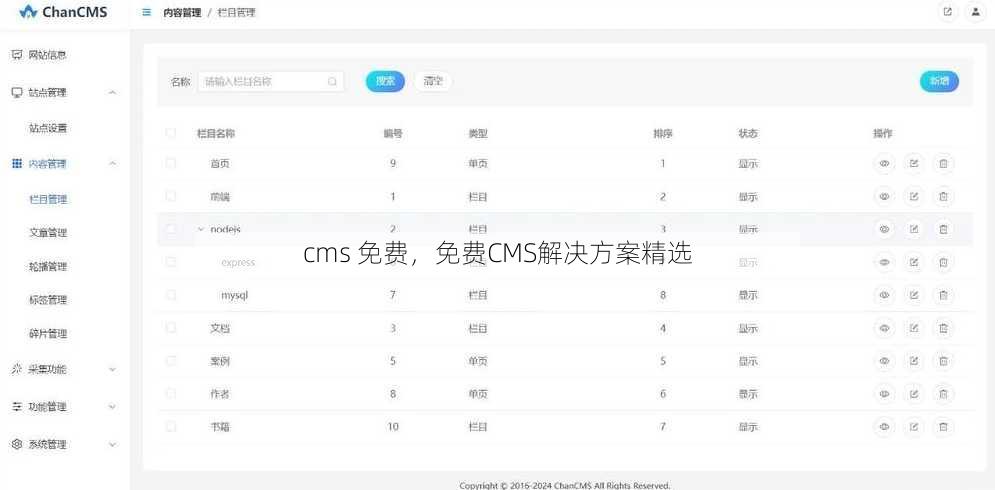Click the ChanCMS logo
The image size is (995, 490).
coord(63,12)
